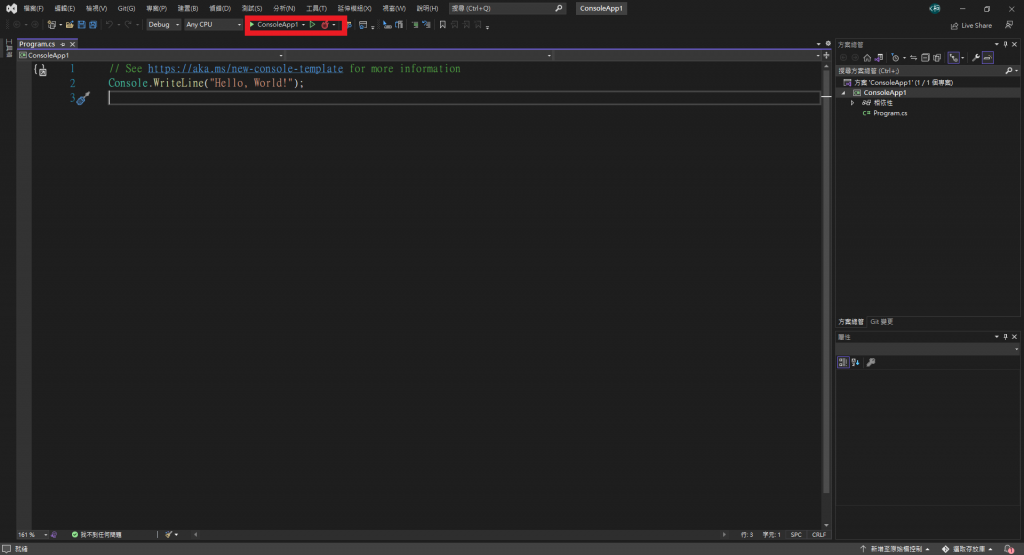Click the cleanup broom icon below the editor
1024x555 pixels.
pos(168,534)
